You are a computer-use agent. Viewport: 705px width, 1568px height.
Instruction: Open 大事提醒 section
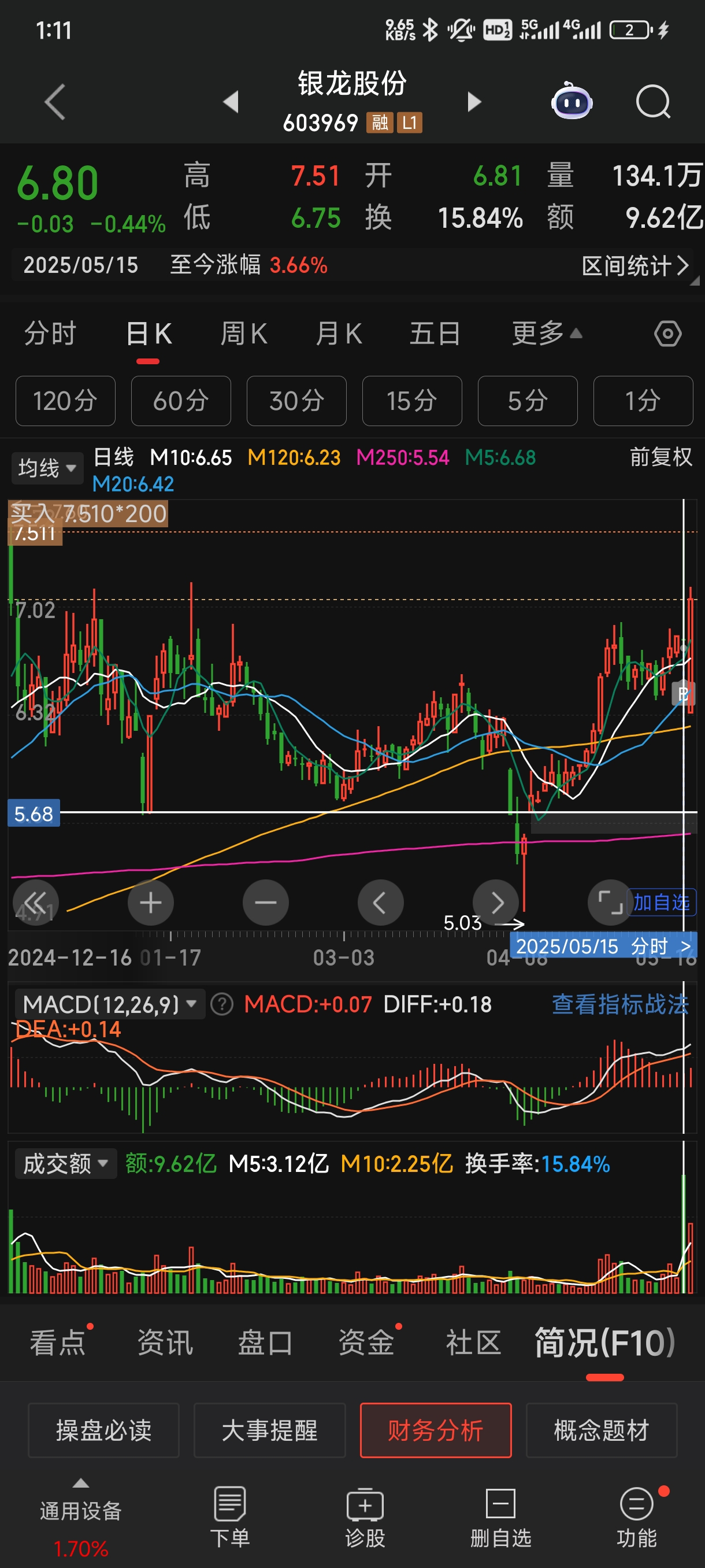tap(269, 1430)
